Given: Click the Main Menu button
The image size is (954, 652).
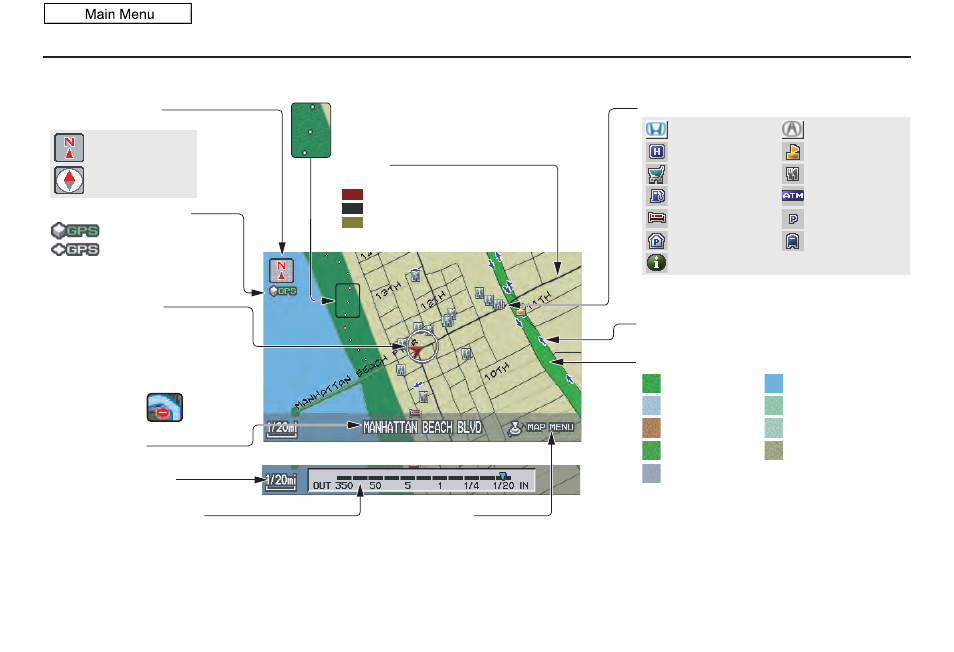Looking at the screenshot, I should tap(118, 14).
